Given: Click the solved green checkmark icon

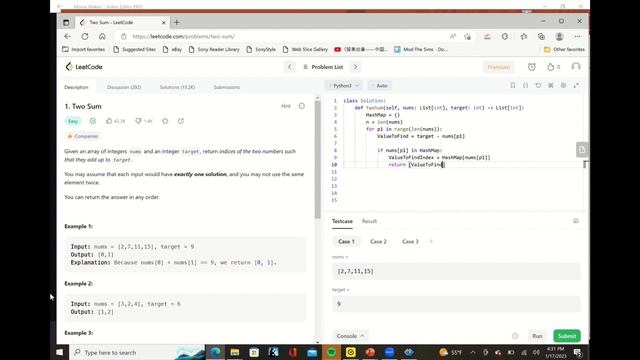Looking at the screenshot, I should click(x=93, y=121).
